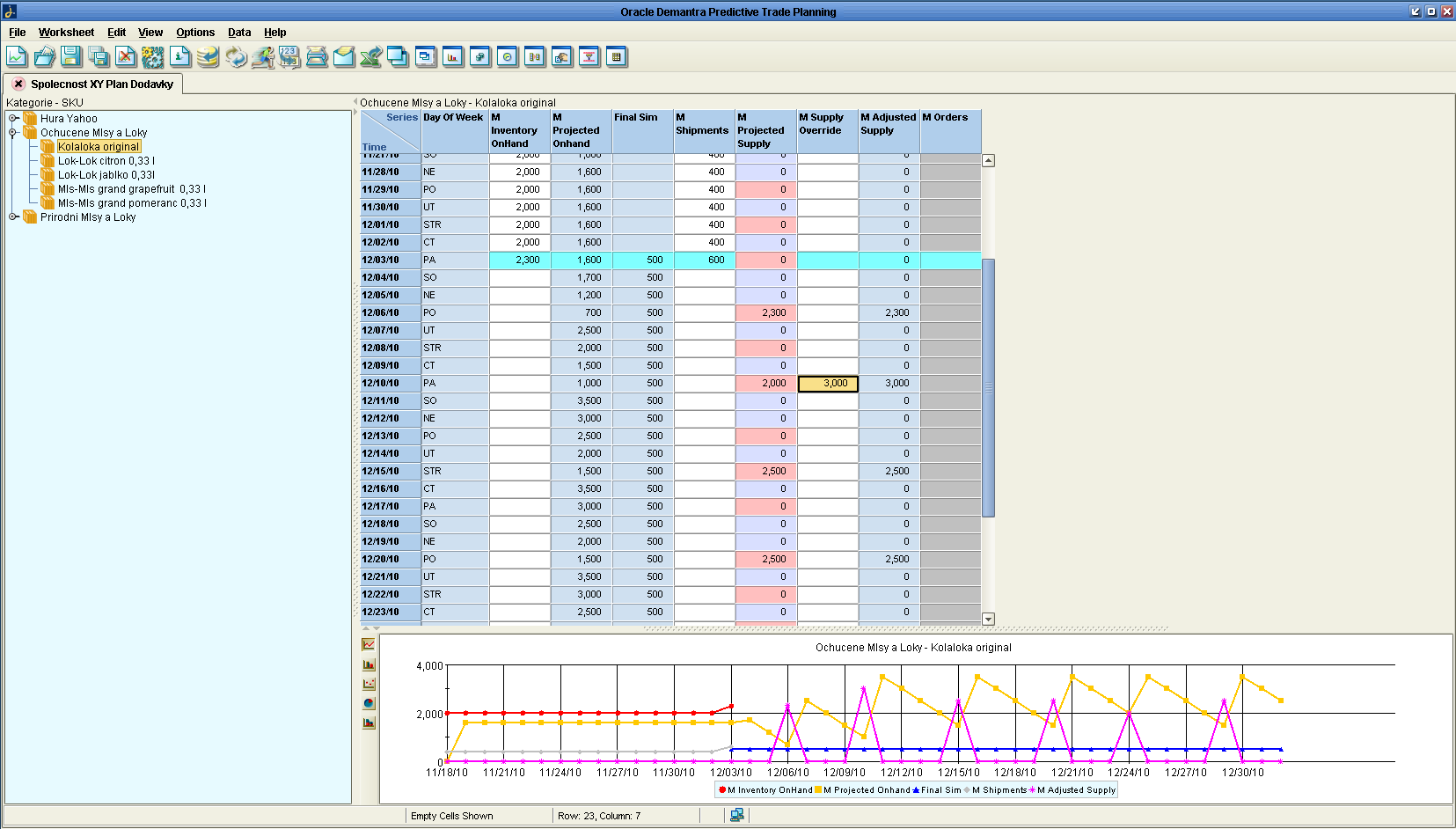Click the Rerun/refresh arrows icon

[x=235, y=57]
